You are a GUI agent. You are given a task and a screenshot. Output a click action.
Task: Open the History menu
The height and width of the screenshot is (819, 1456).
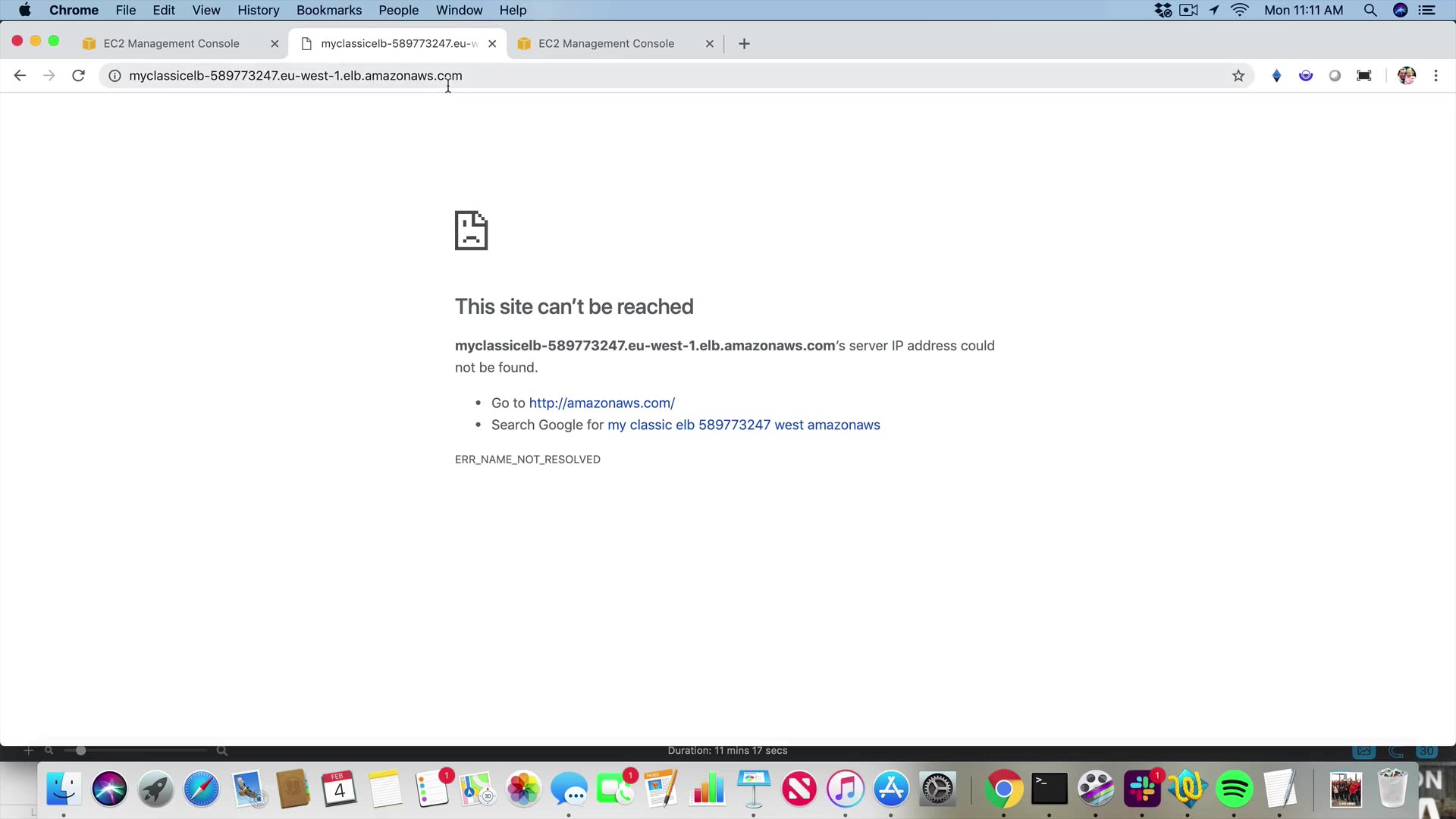click(258, 11)
